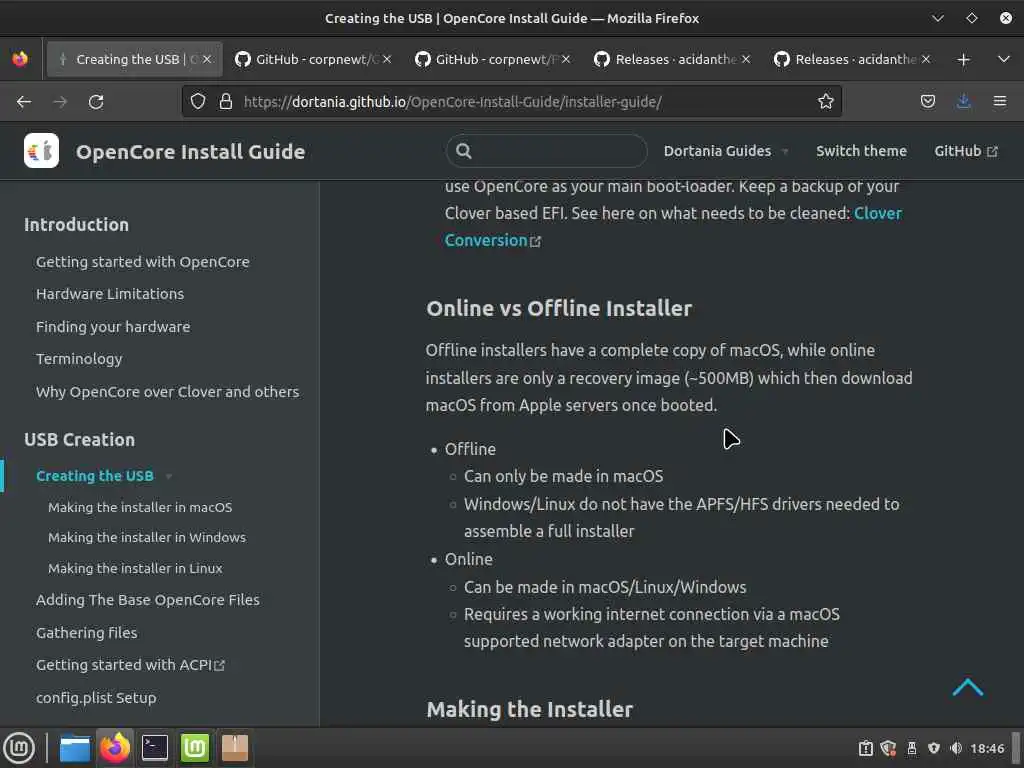
Task: Open the tracking protection shield
Action: (198, 101)
